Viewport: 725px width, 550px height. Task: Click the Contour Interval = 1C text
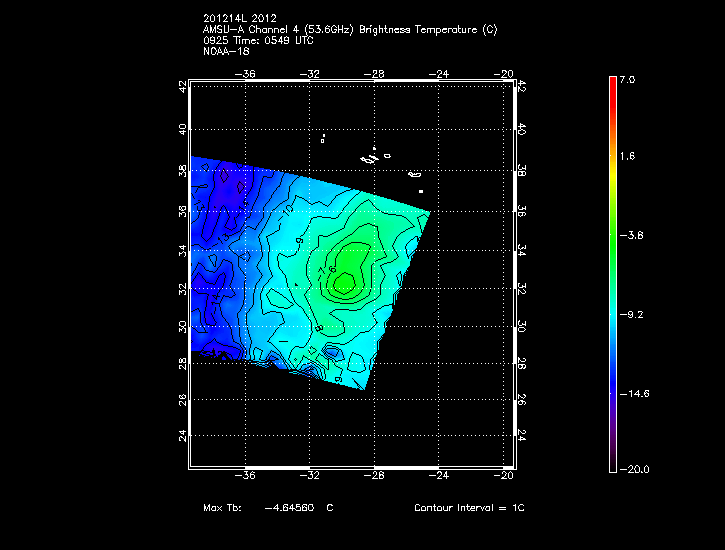(x=468, y=508)
